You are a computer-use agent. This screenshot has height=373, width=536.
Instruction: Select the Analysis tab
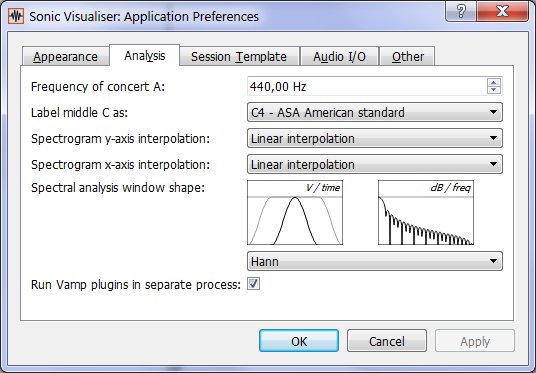pyautogui.click(x=145, y=55)
